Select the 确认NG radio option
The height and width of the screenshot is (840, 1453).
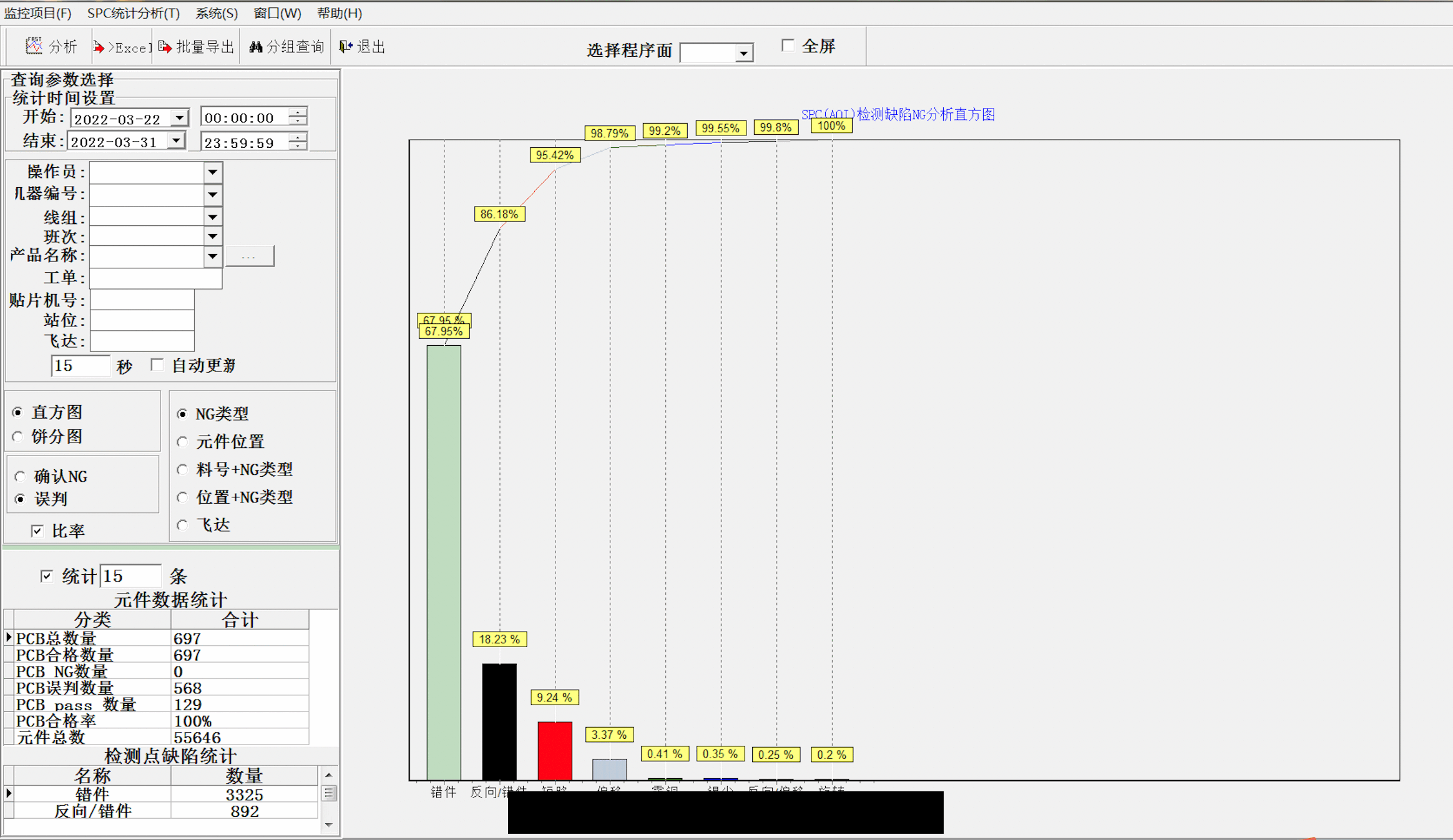pyautogui.click(x=20, y=477)
